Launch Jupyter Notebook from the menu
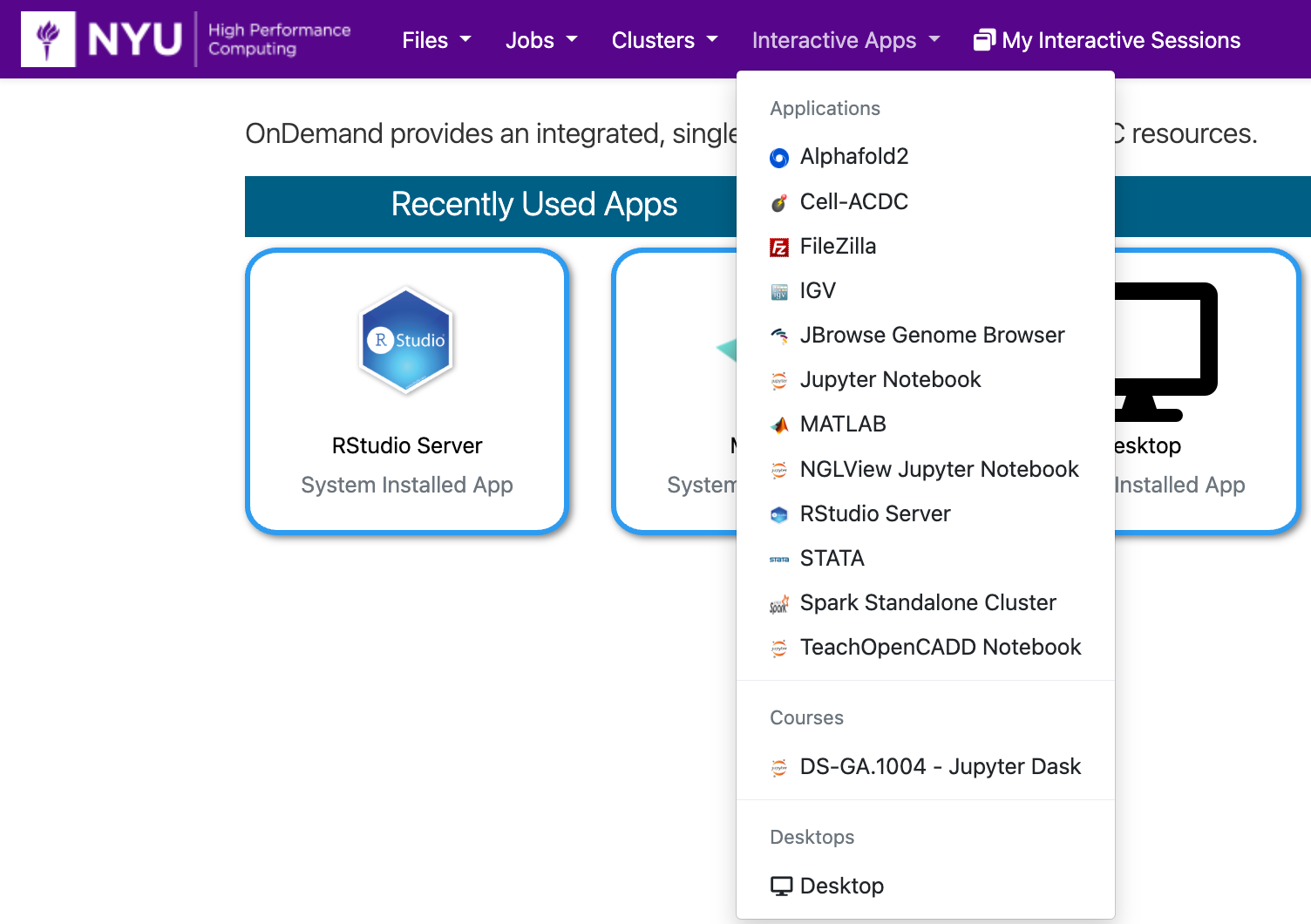Screen dimensions: 1311x924 pos(926,379)
